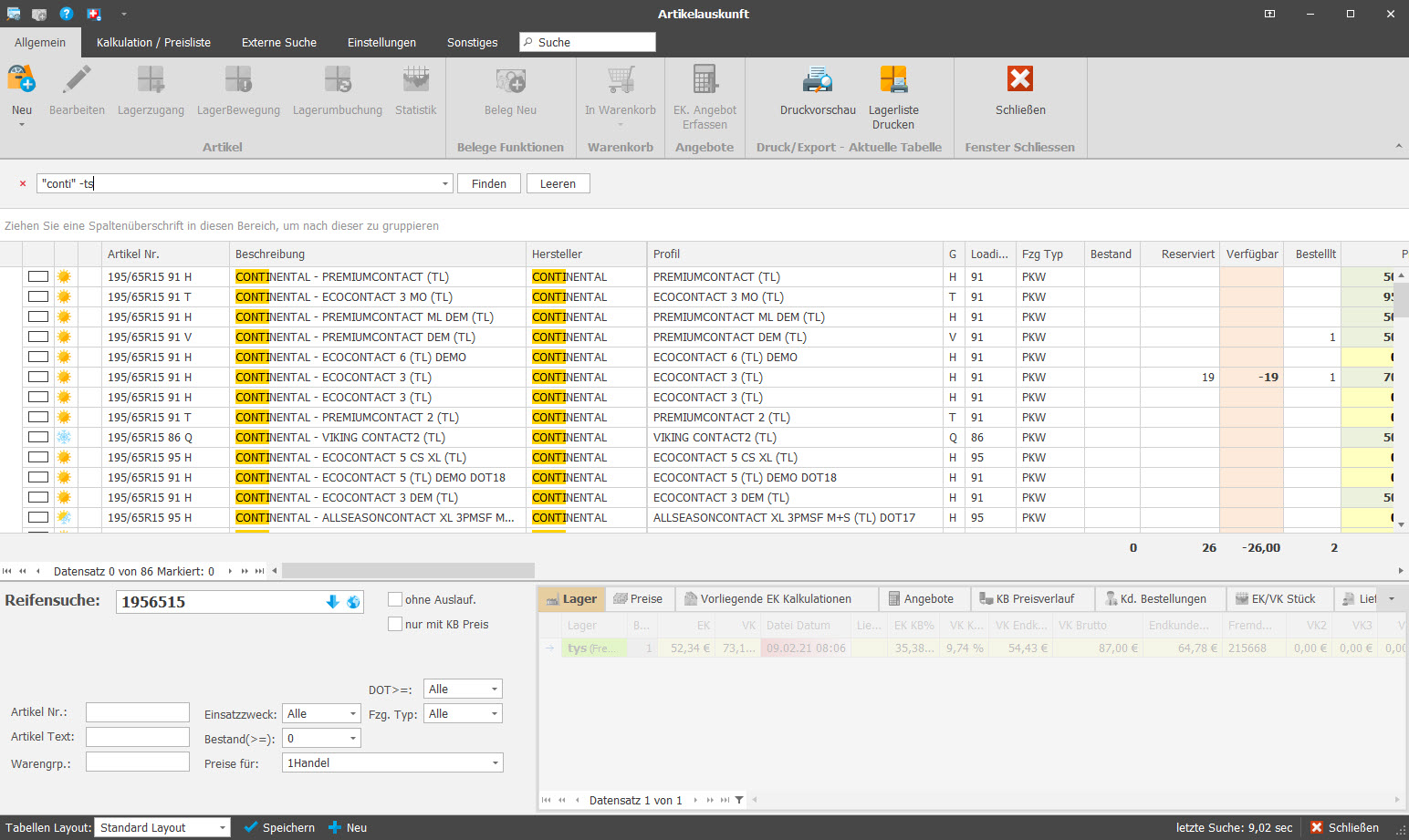Go to last record in article navigator
Viewport: 1409px width, 840px height.
(259, 571)
